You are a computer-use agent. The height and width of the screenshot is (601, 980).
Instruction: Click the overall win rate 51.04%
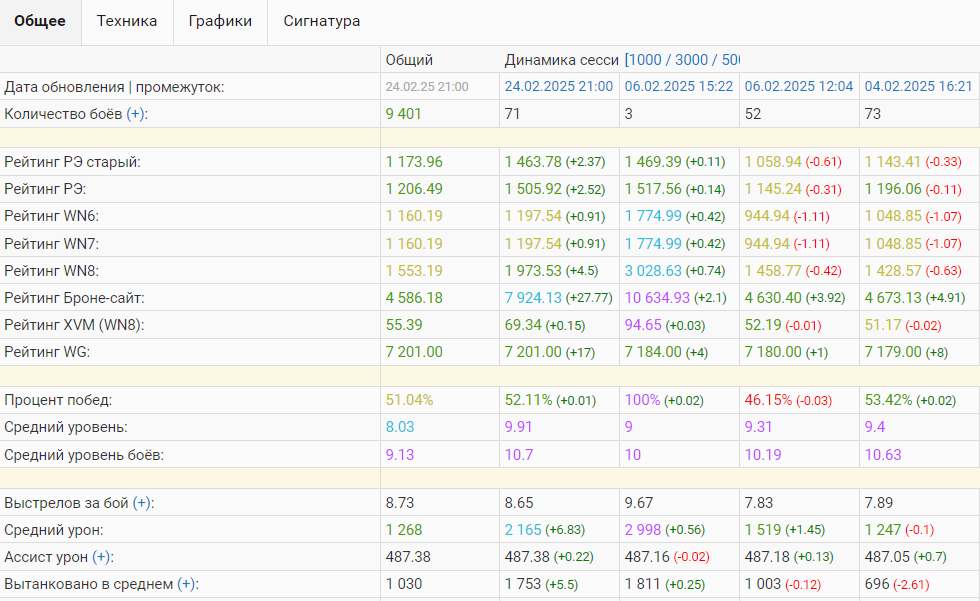click(410, 400)
